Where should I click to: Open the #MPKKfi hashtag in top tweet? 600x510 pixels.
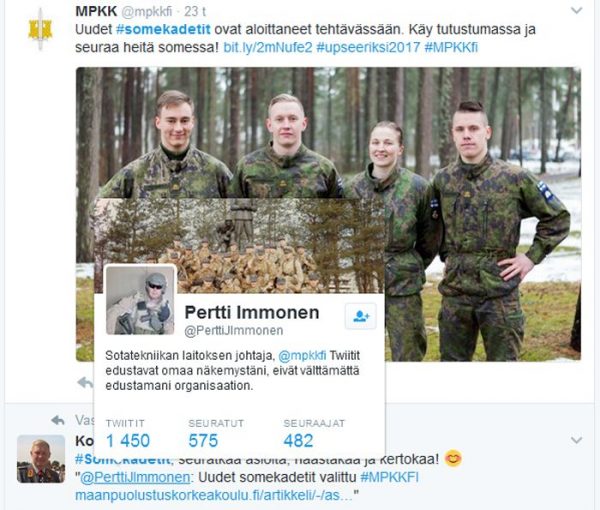pos(451,47)
